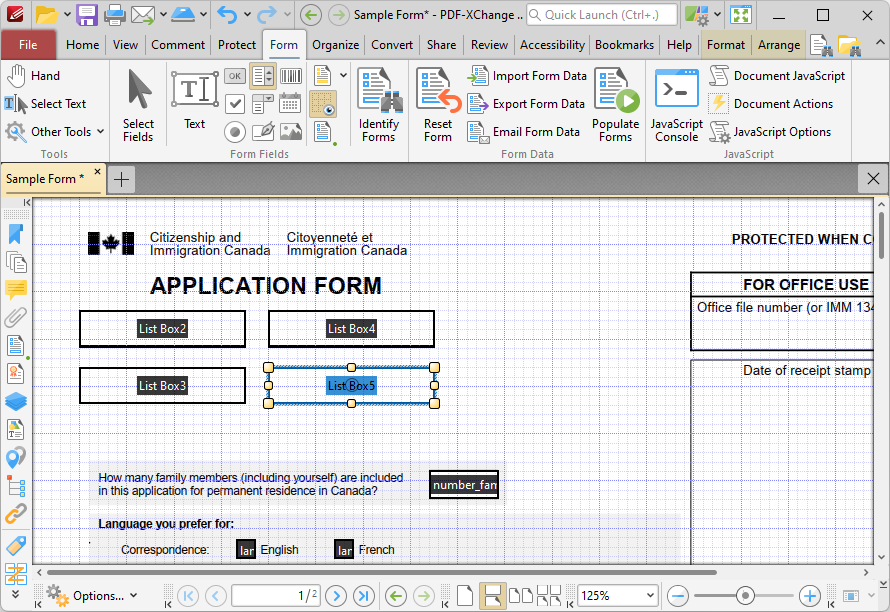Screen dimensions: 890x612
Task: Toggle two pages continuous layout
Action: coord(549,596)
